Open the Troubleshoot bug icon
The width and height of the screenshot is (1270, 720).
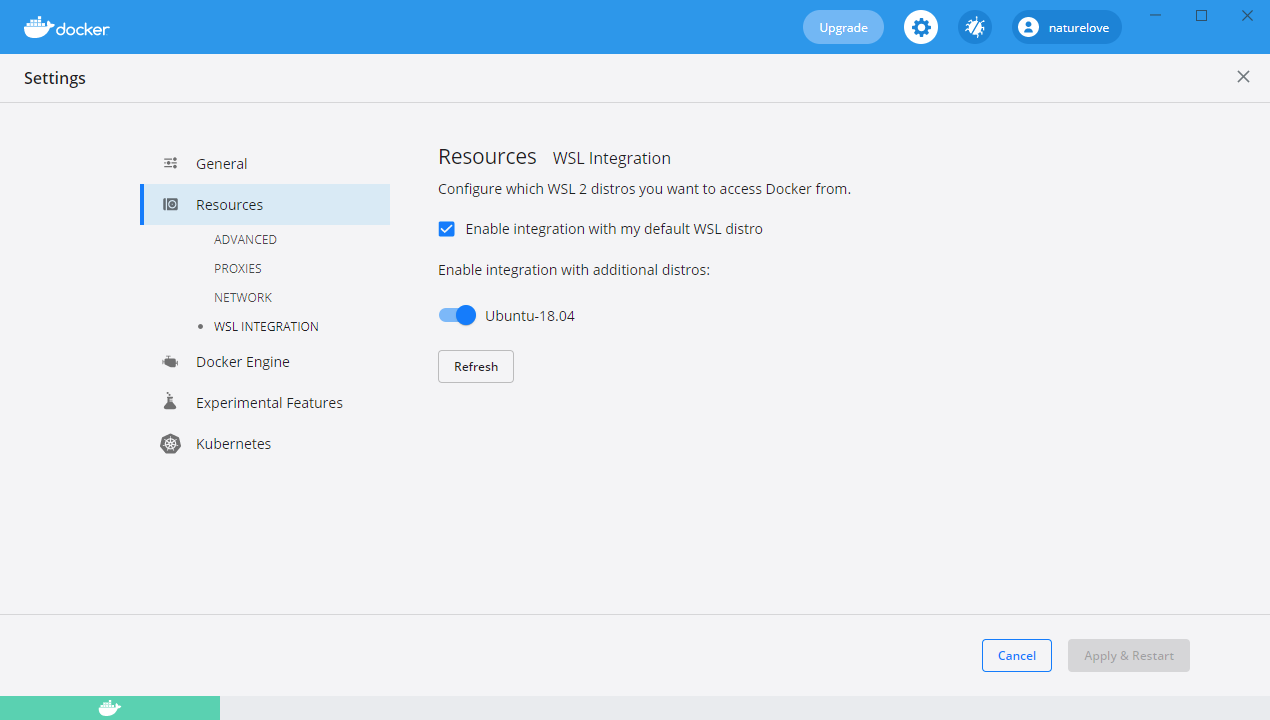[x=975, y=27]
